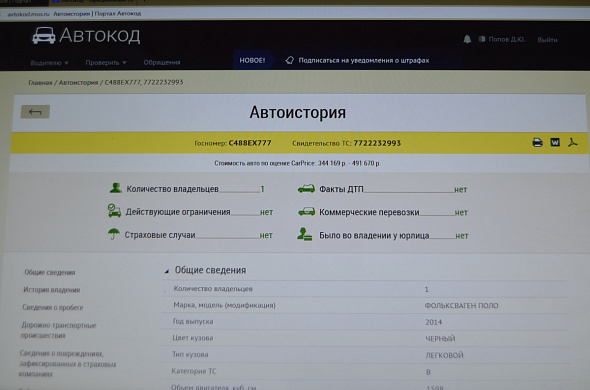Export the report to Word
Image resolution: width=590 pixels, height=390 pixels.
tap(555, 142)
